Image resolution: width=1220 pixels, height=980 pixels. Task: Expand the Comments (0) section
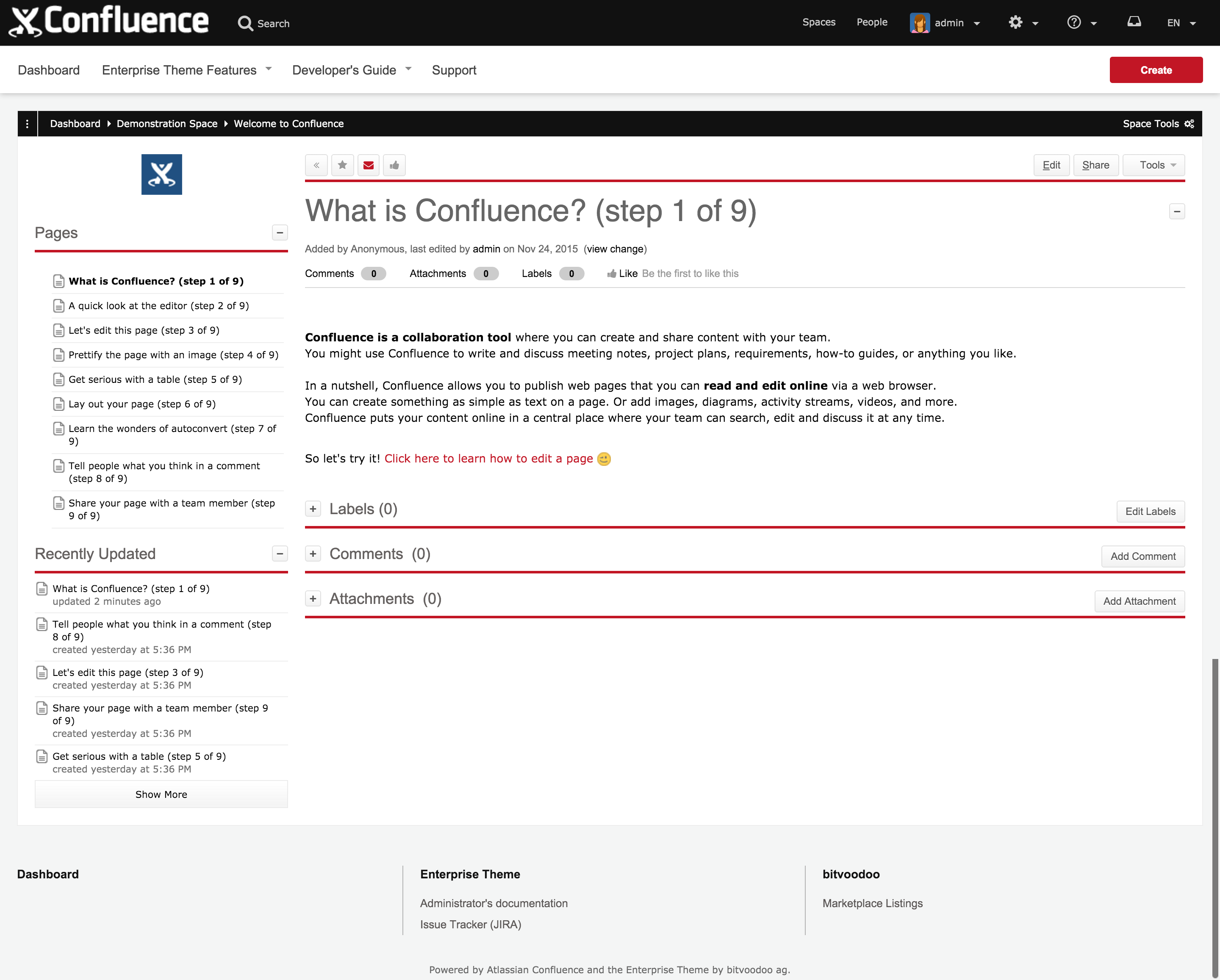pyautogui.click(x=313, y=554)
